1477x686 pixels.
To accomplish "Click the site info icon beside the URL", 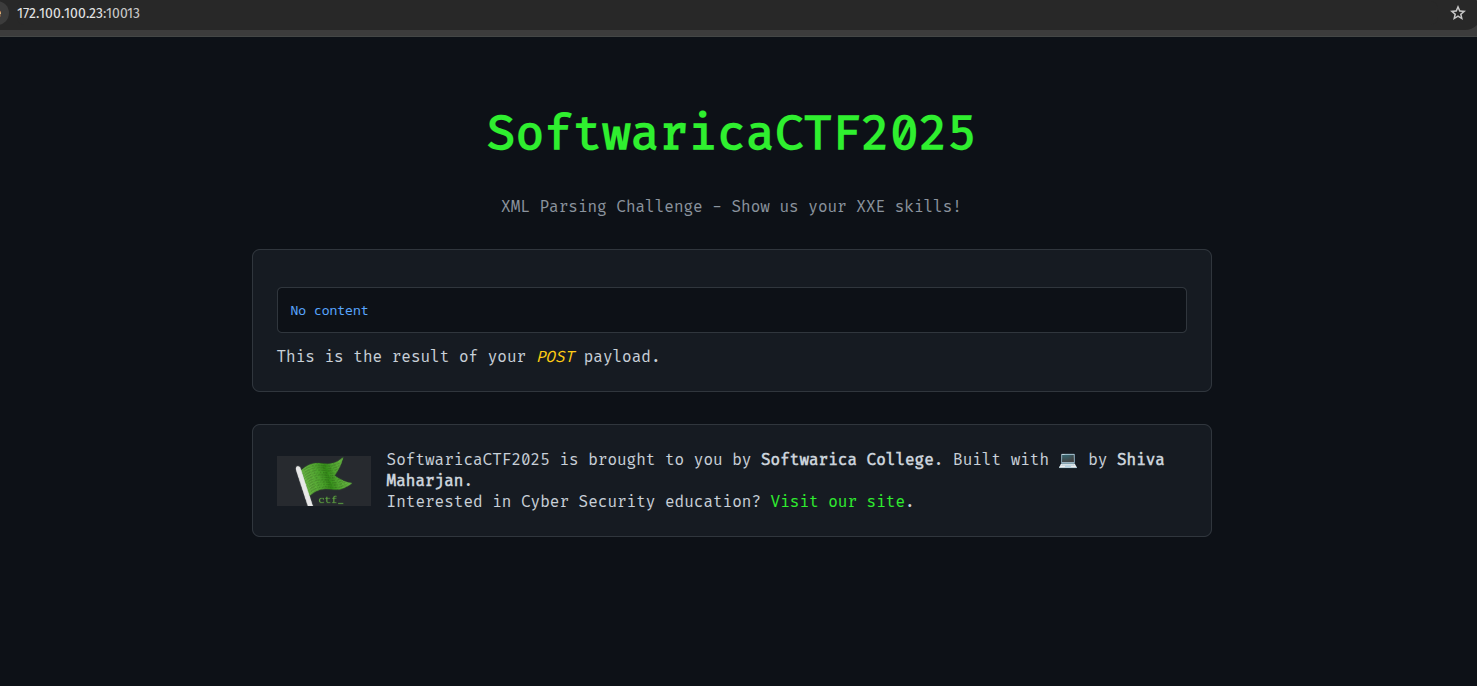I will [3, 13].
